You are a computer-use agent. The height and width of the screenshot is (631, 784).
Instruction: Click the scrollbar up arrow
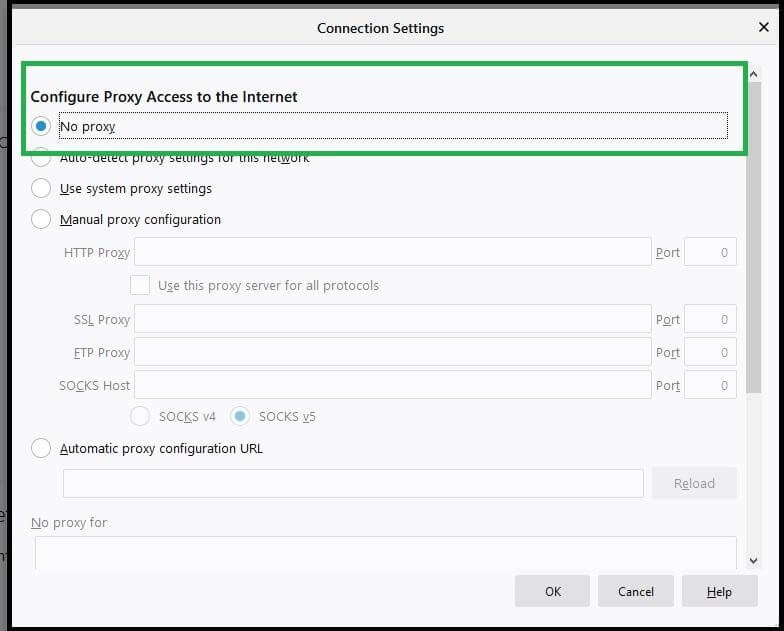(x=754, y=74)
